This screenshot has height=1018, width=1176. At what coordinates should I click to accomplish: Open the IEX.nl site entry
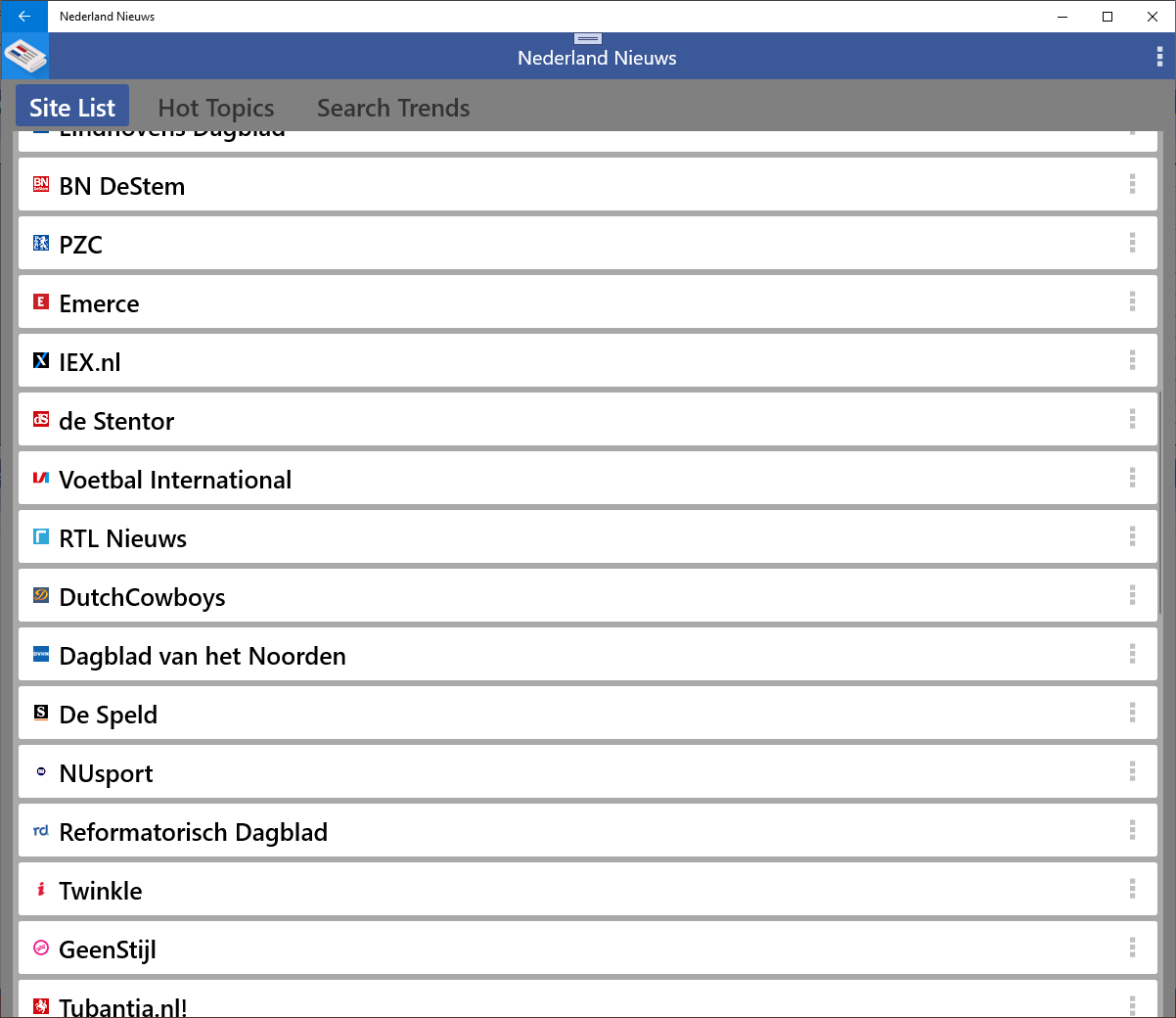(588, 360)
